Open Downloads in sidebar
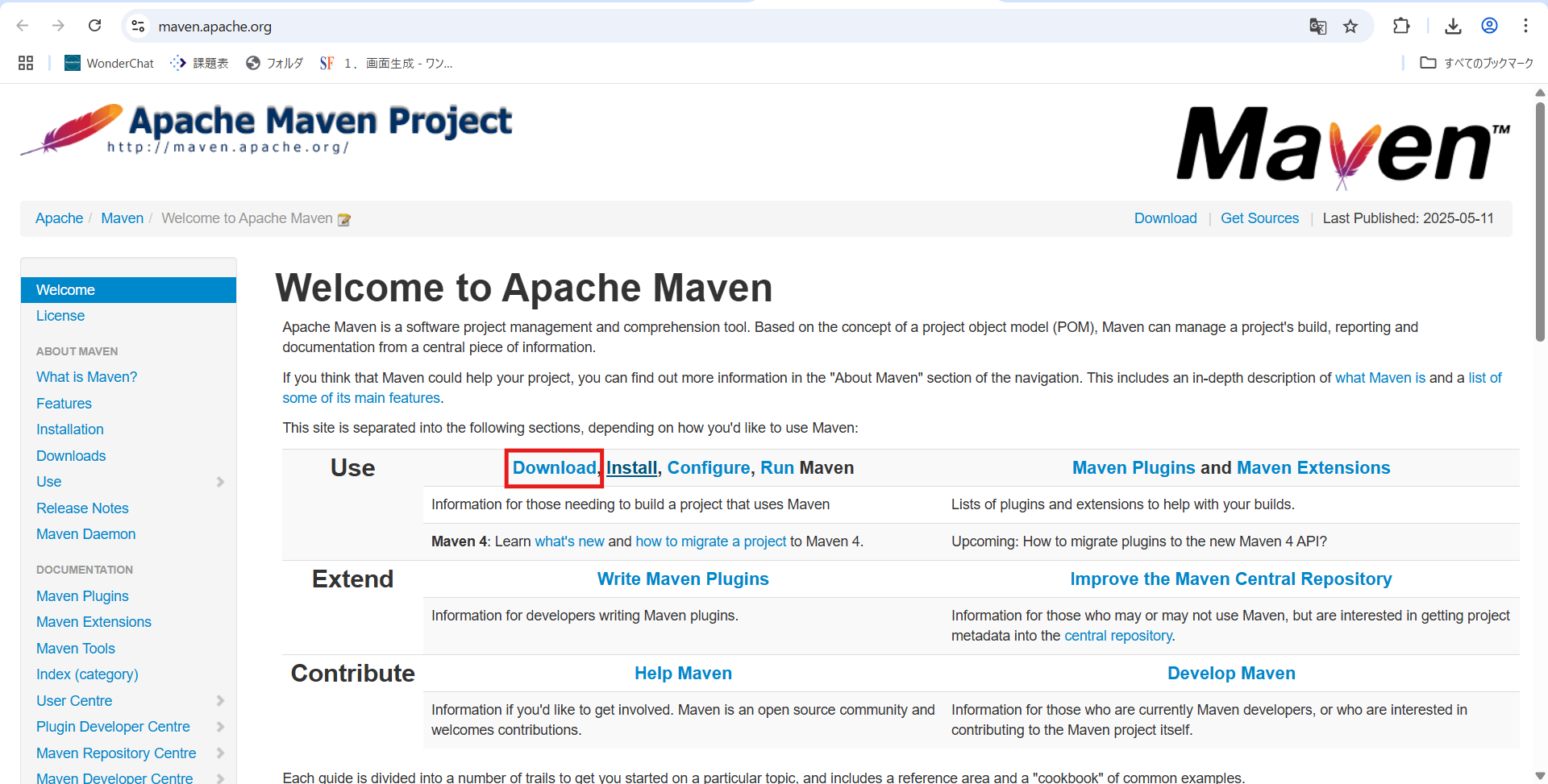The width and height of the screenshot is (1548, 784). (x=71, y=456)
